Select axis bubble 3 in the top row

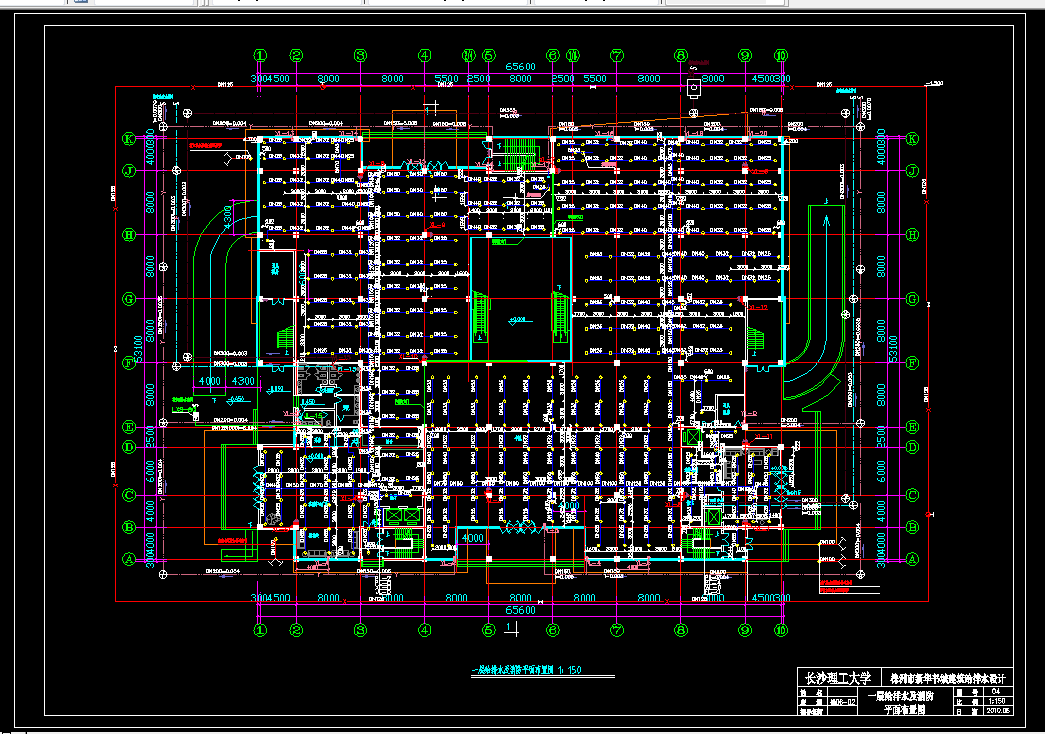361,55
